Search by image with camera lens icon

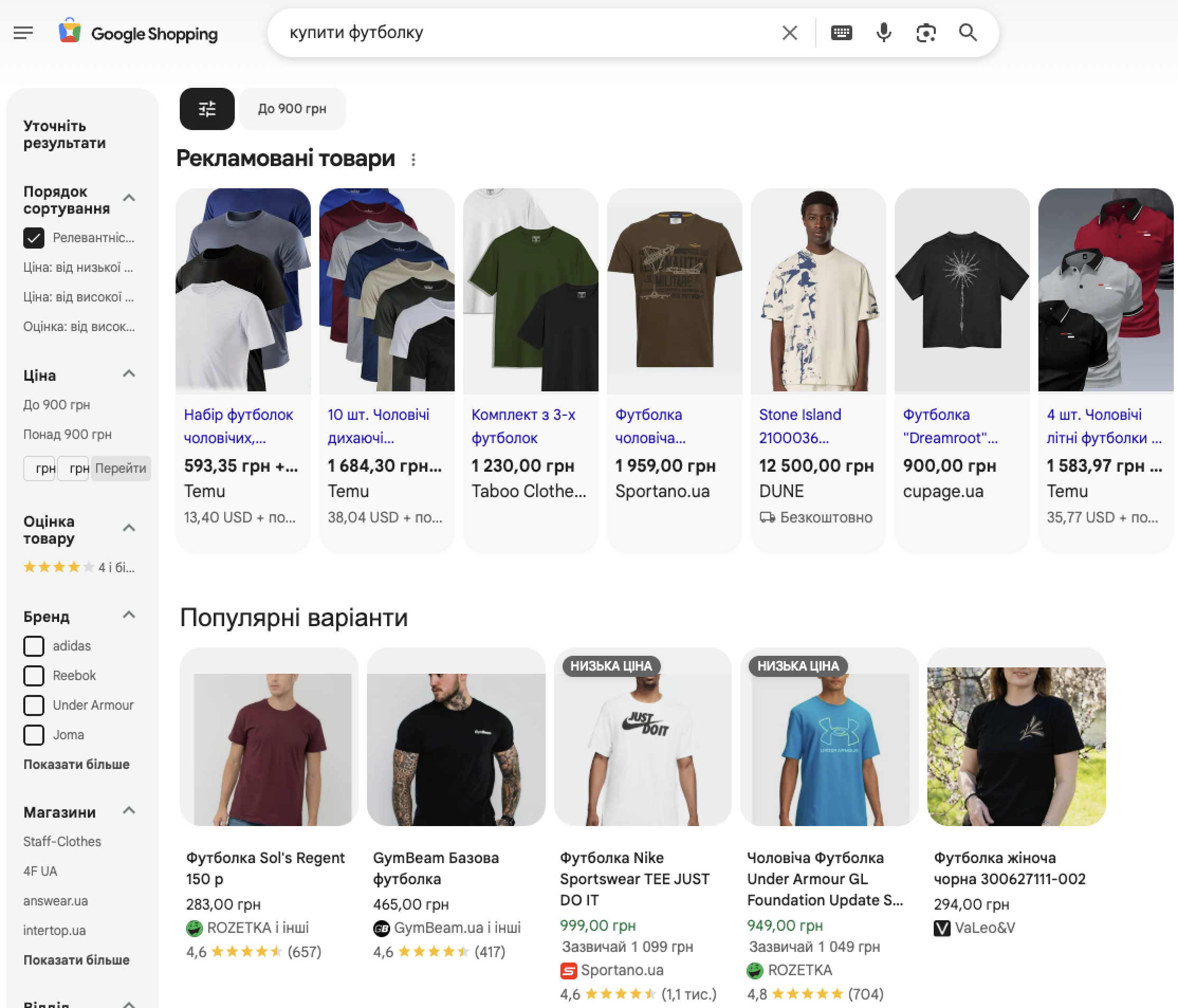[x=926, y=33]
